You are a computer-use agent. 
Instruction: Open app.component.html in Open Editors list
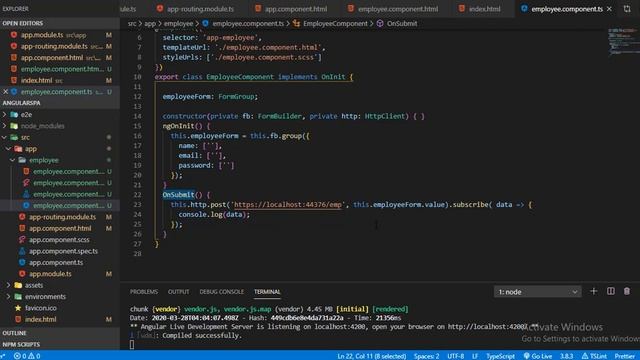59,58
